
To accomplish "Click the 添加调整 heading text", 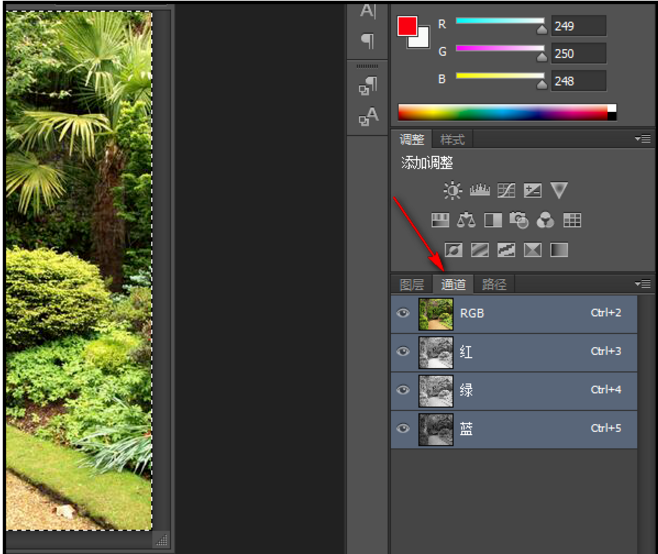I will tap(427, 163).
